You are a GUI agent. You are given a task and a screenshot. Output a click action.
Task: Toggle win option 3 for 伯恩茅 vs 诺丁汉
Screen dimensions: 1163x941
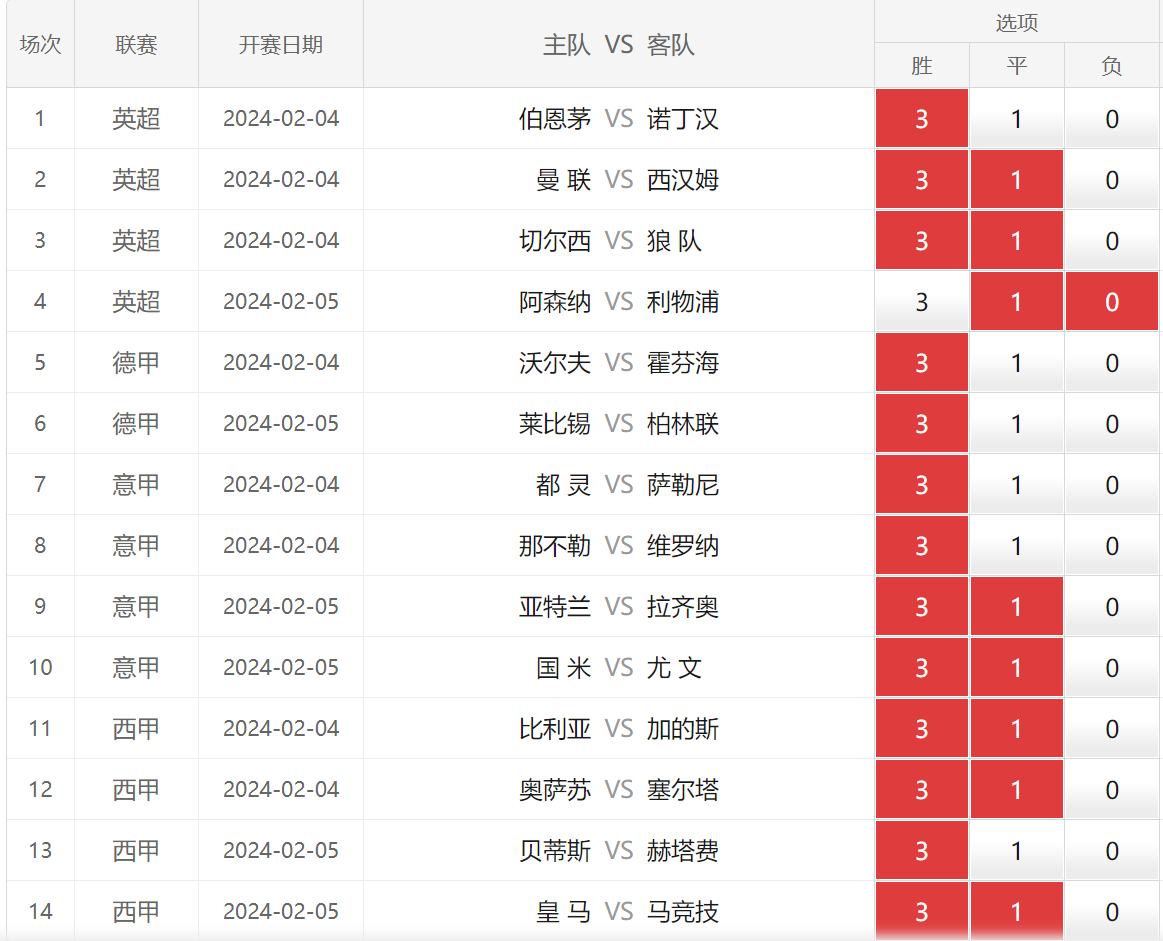click(921, 119)
